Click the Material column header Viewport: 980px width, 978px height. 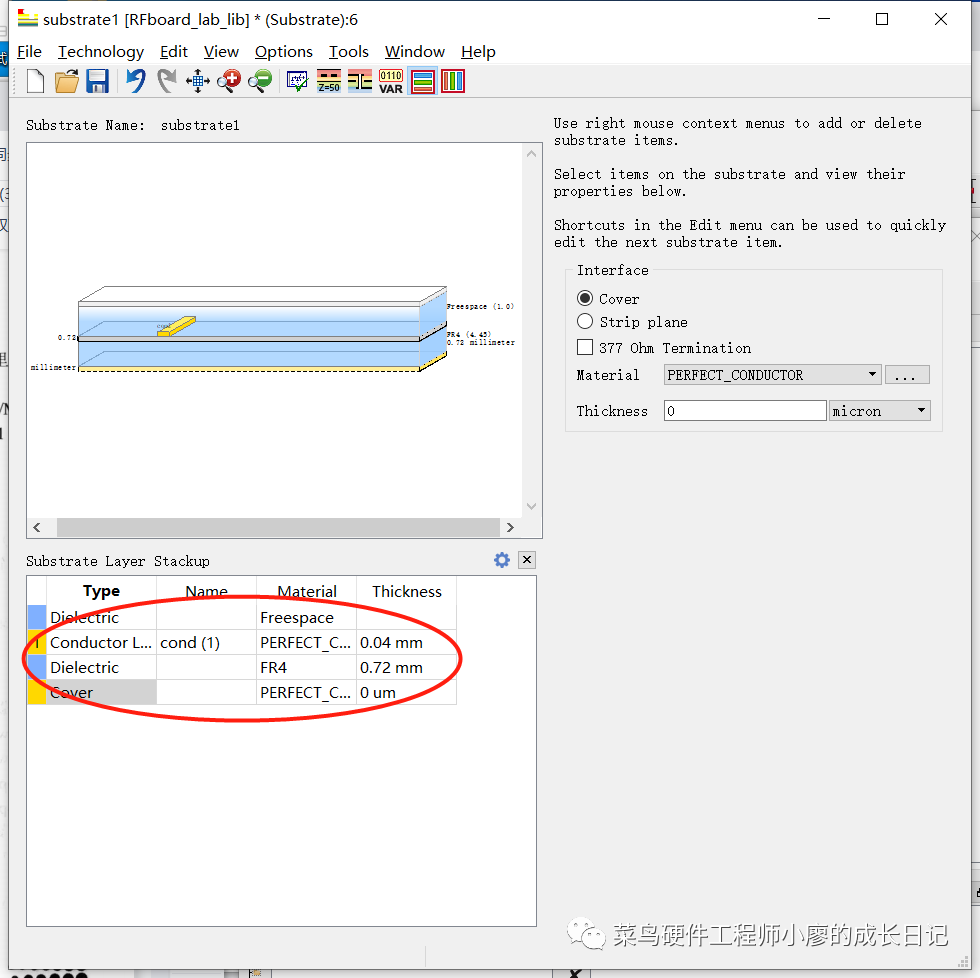click(306, 591)
